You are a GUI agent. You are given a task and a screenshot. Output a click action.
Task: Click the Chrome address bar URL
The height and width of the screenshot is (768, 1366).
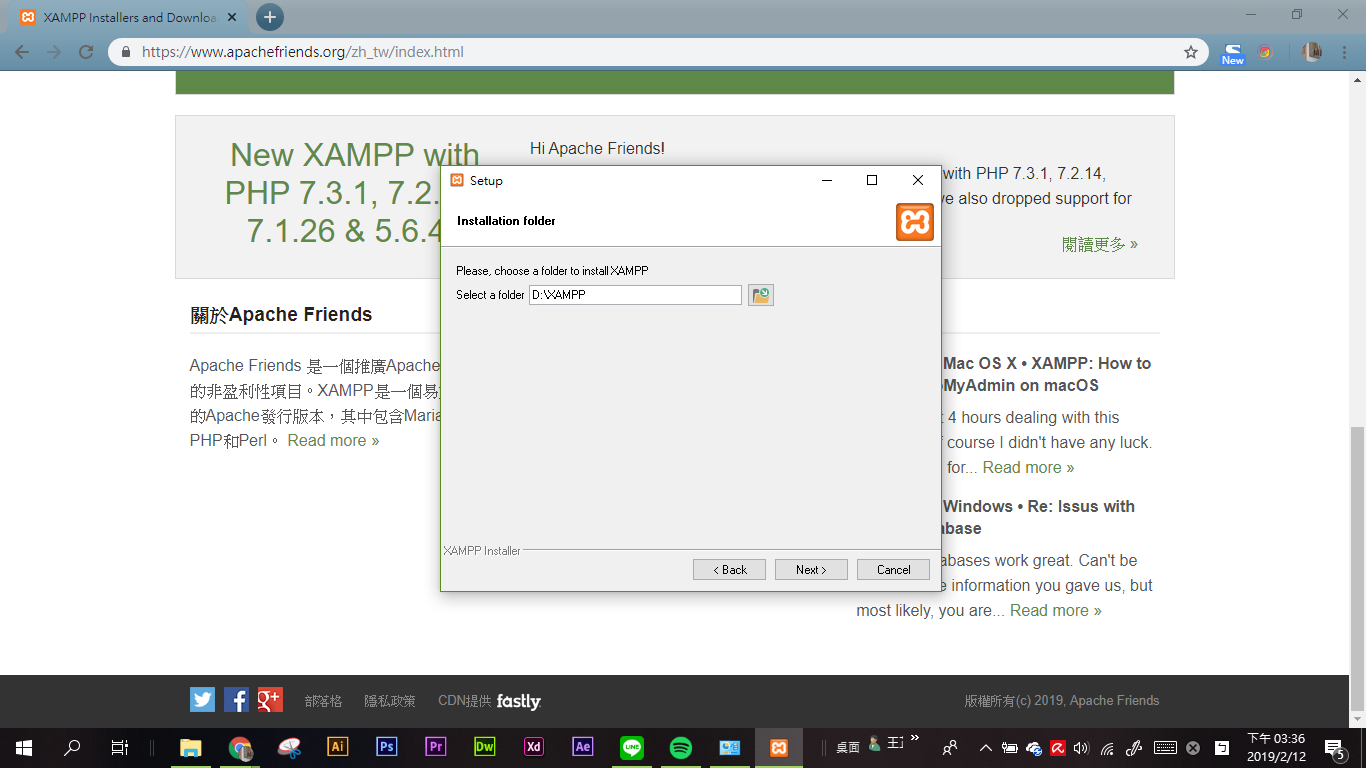303,52
